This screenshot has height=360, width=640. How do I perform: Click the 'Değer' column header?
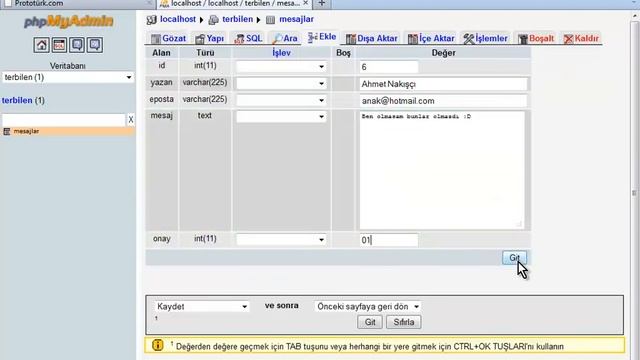[x=443, y=53]
